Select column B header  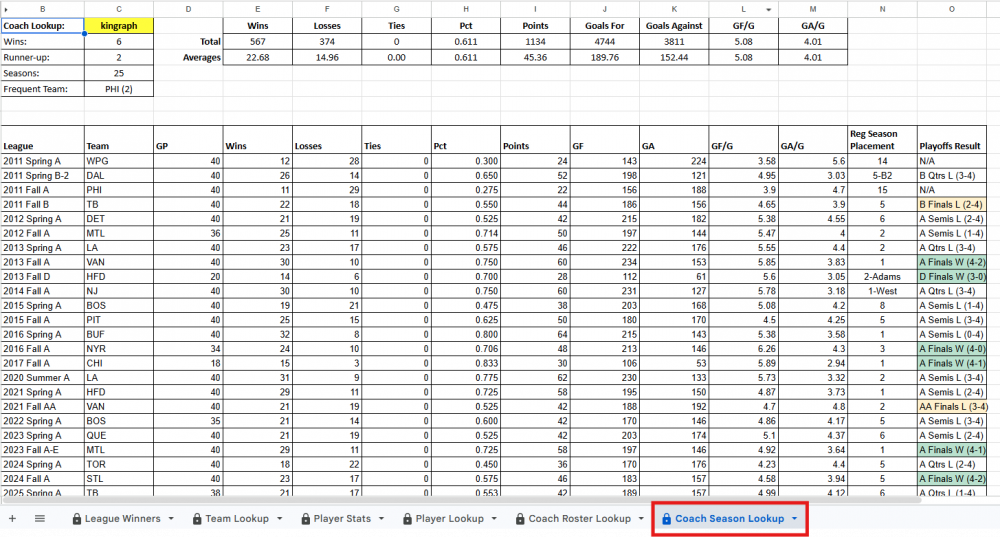tap(43, 9)
